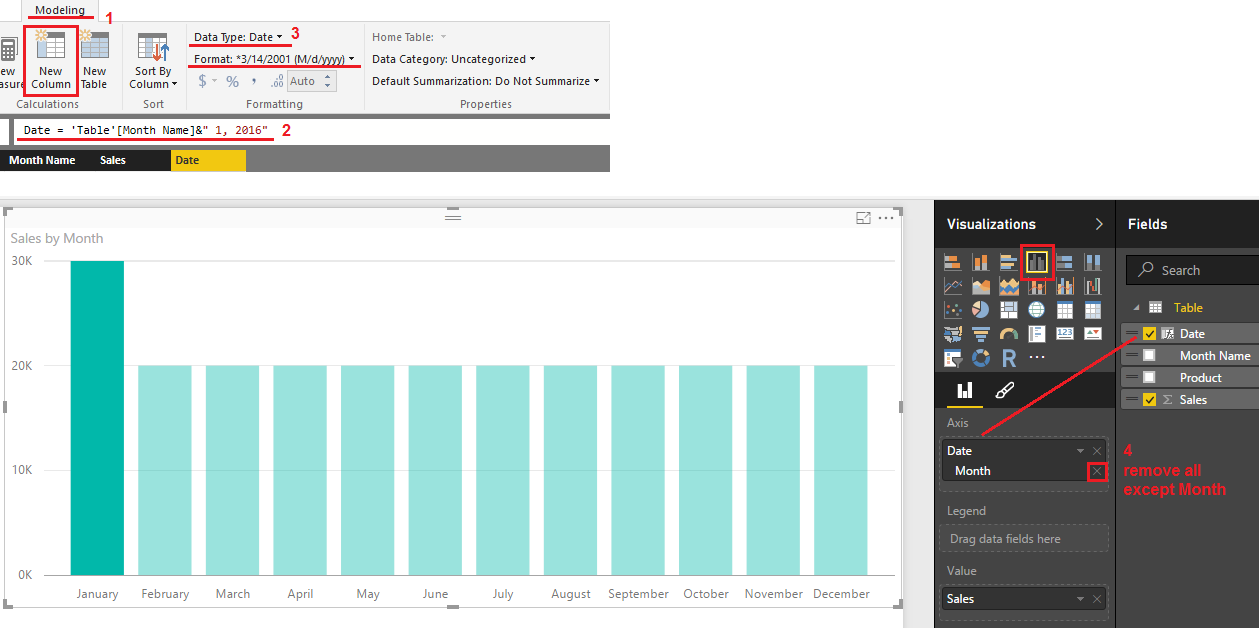Open the Fields well tab
The image size is (1259, 628).
[x=964, y=391]
